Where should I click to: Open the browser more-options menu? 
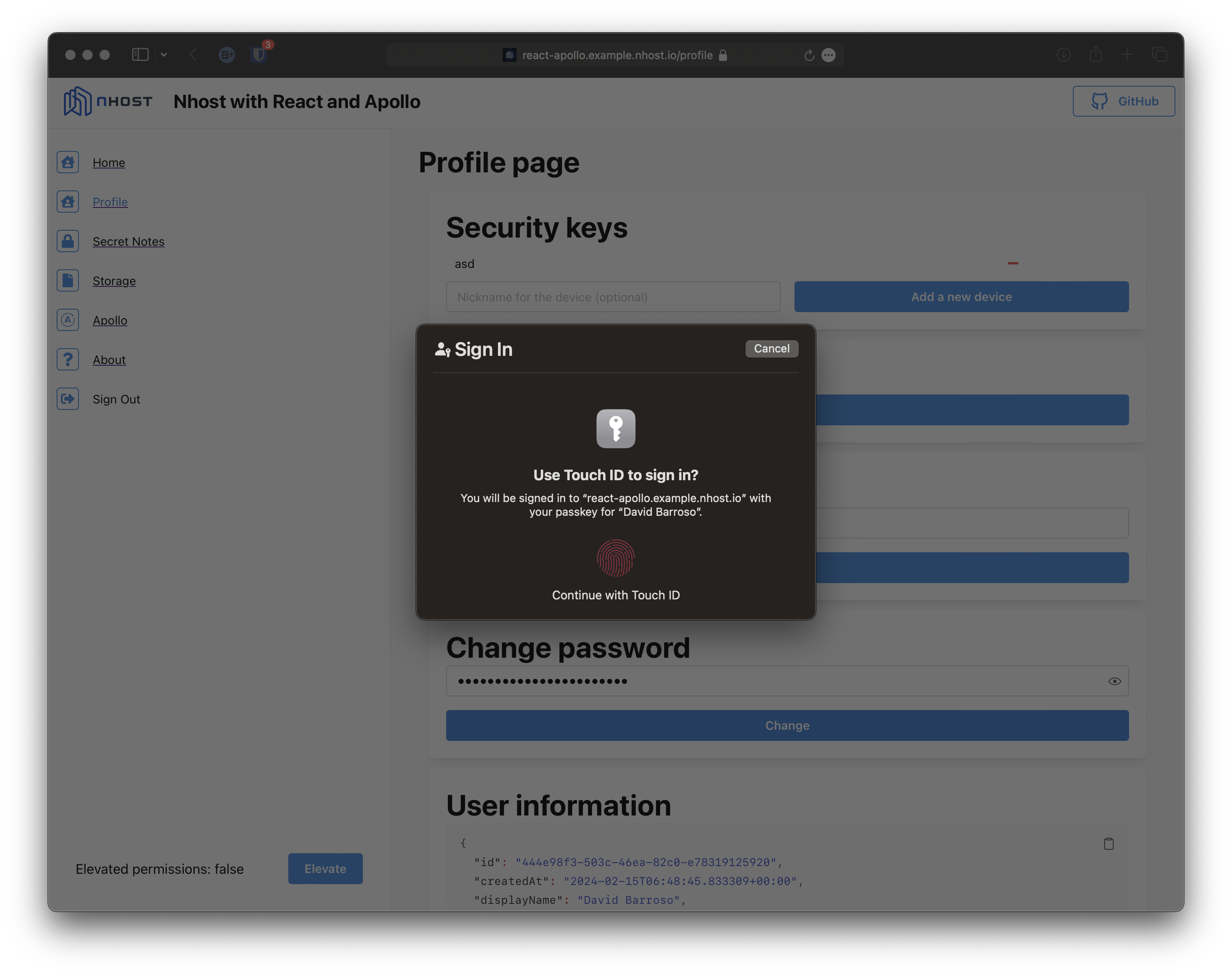829,55
